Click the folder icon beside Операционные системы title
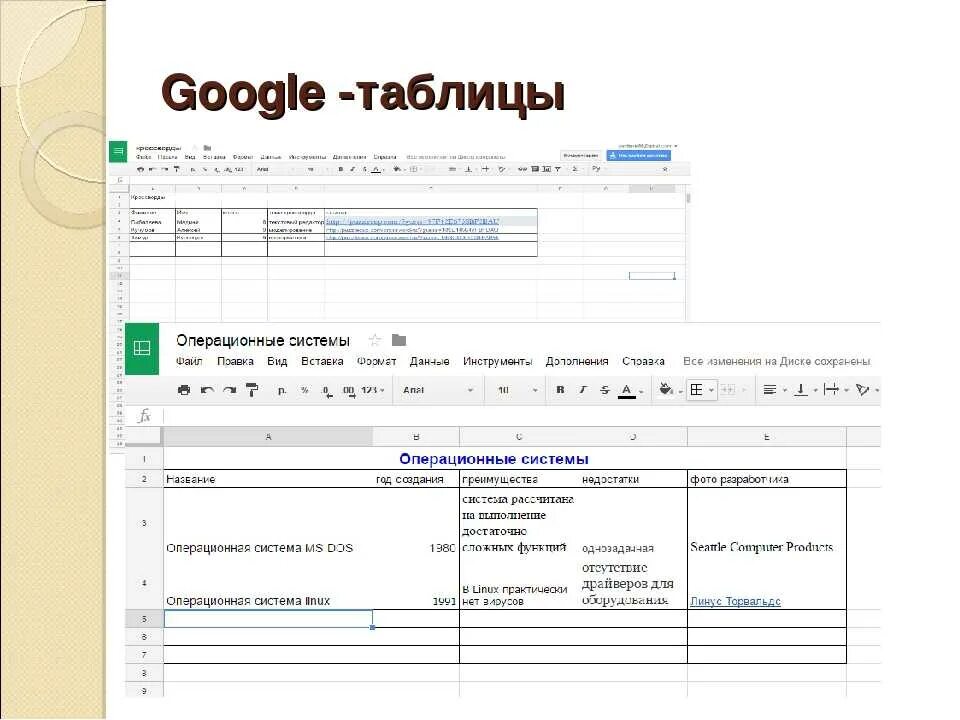 point(399,340)
